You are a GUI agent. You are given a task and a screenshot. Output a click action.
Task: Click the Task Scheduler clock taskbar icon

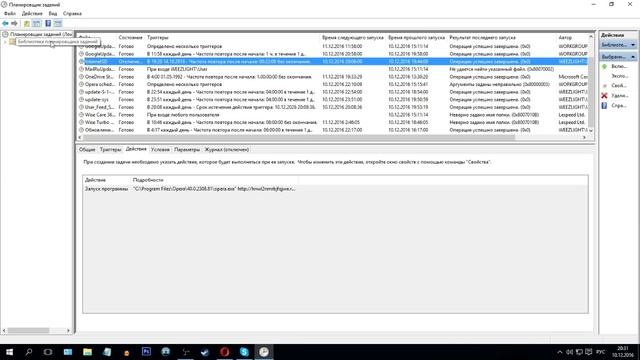(264, 352)
